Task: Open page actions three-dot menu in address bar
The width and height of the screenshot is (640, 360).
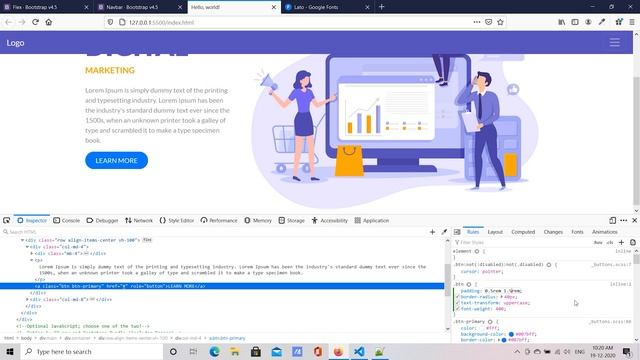Action: (477, 22)
